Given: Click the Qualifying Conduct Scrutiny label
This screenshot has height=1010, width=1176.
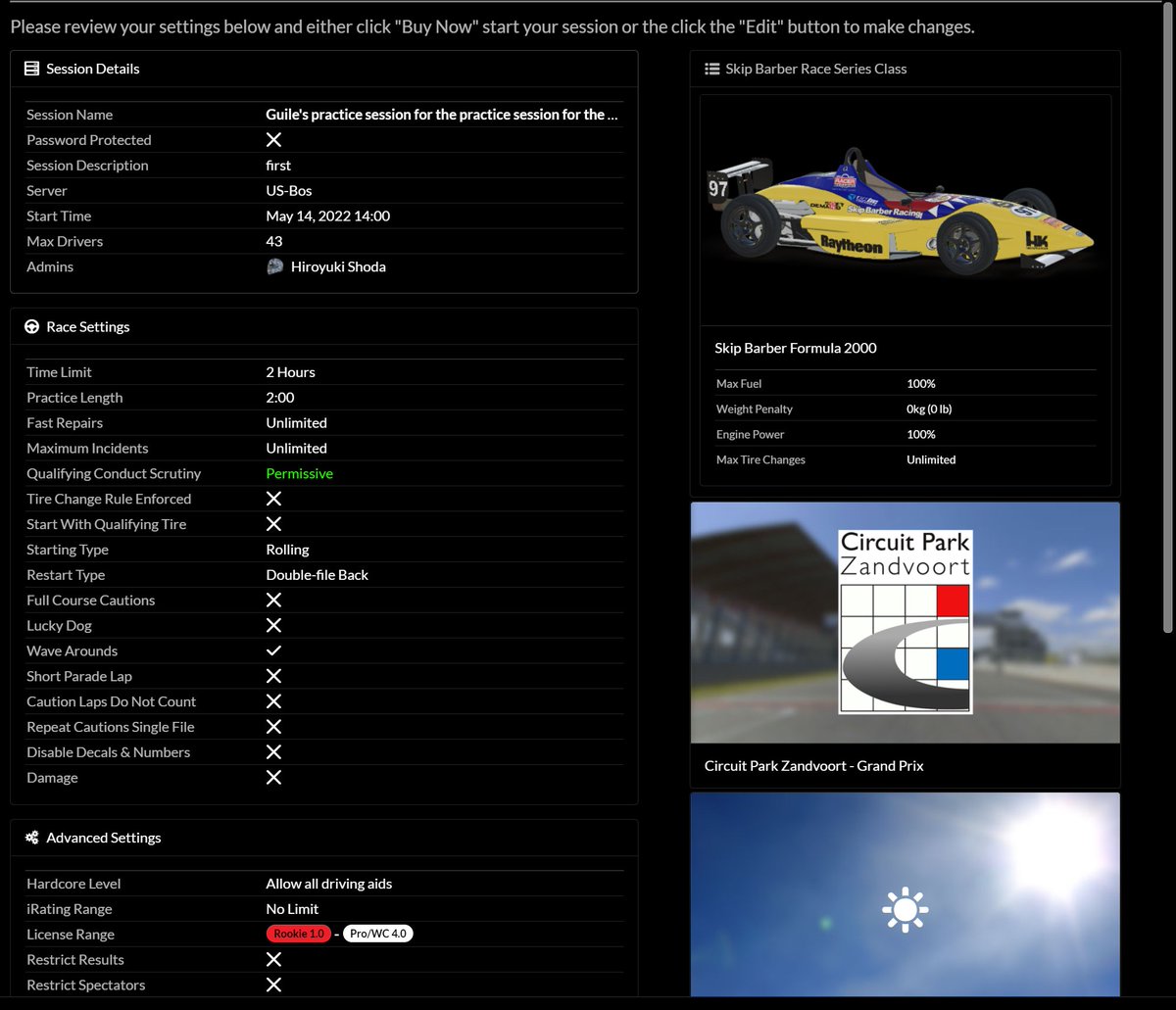Looking at the screenshot, I should coord(114,473).
